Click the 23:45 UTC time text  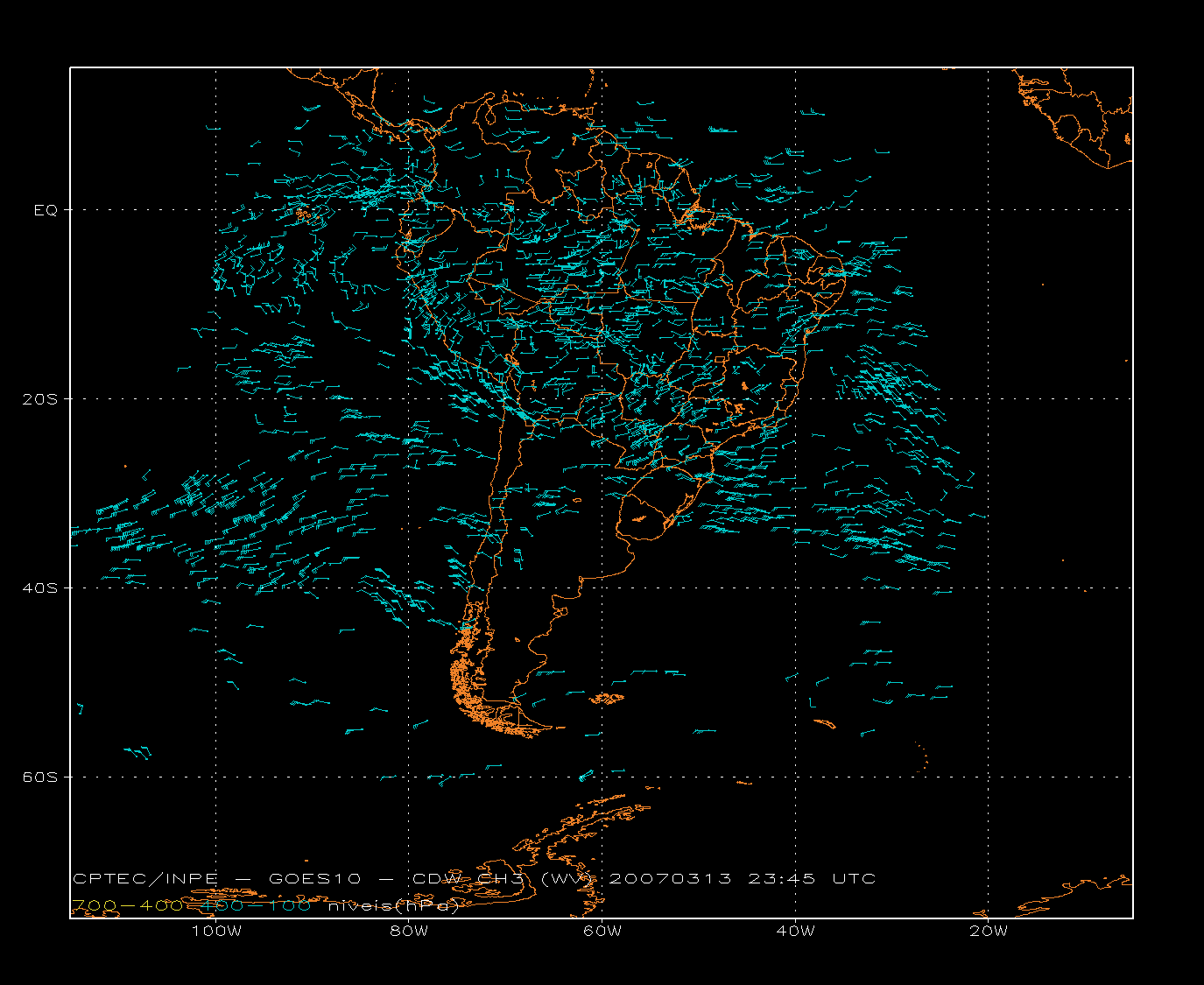(x=812, y=878)
